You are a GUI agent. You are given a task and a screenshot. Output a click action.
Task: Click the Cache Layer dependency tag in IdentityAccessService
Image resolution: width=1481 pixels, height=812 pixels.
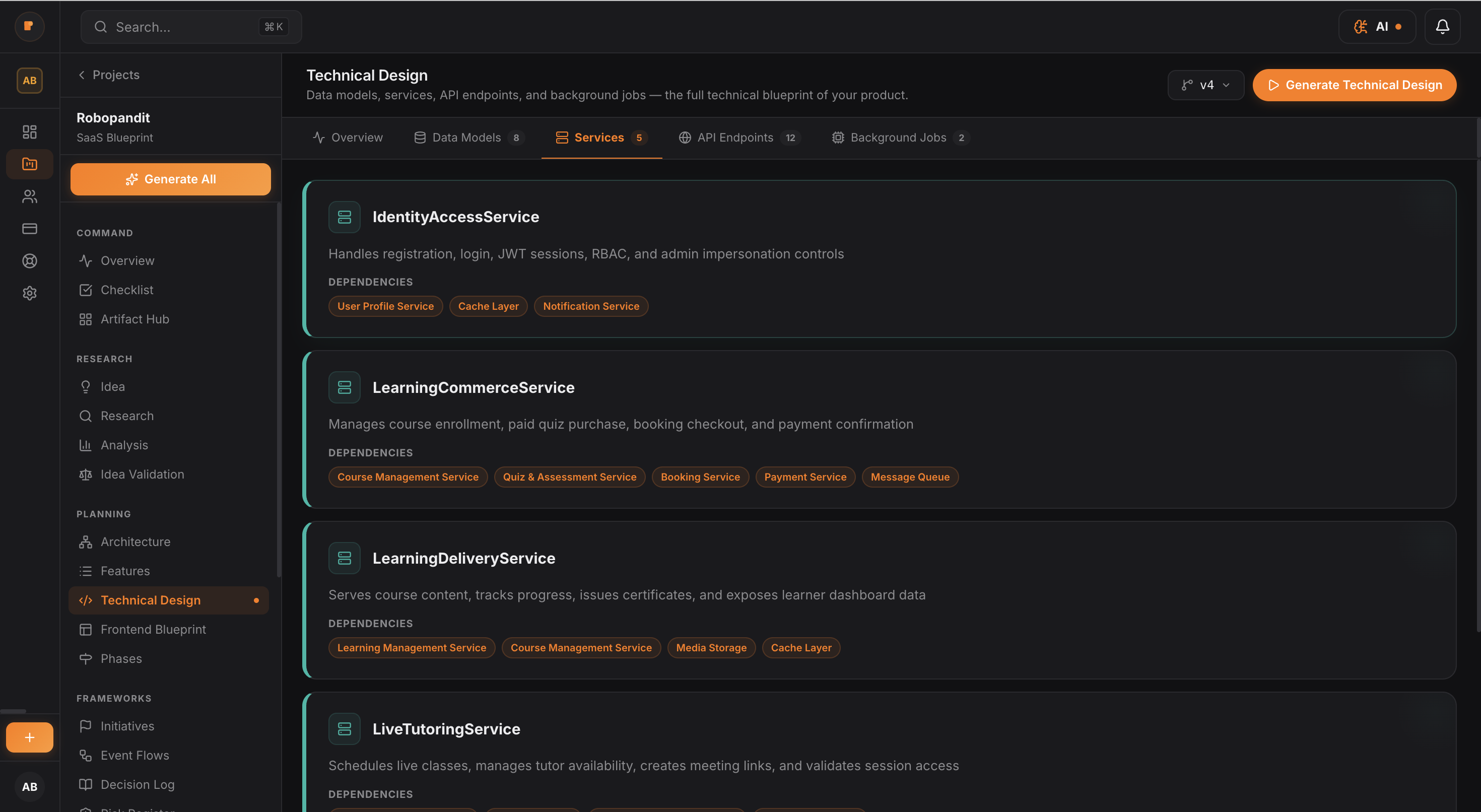click(488, 306)
